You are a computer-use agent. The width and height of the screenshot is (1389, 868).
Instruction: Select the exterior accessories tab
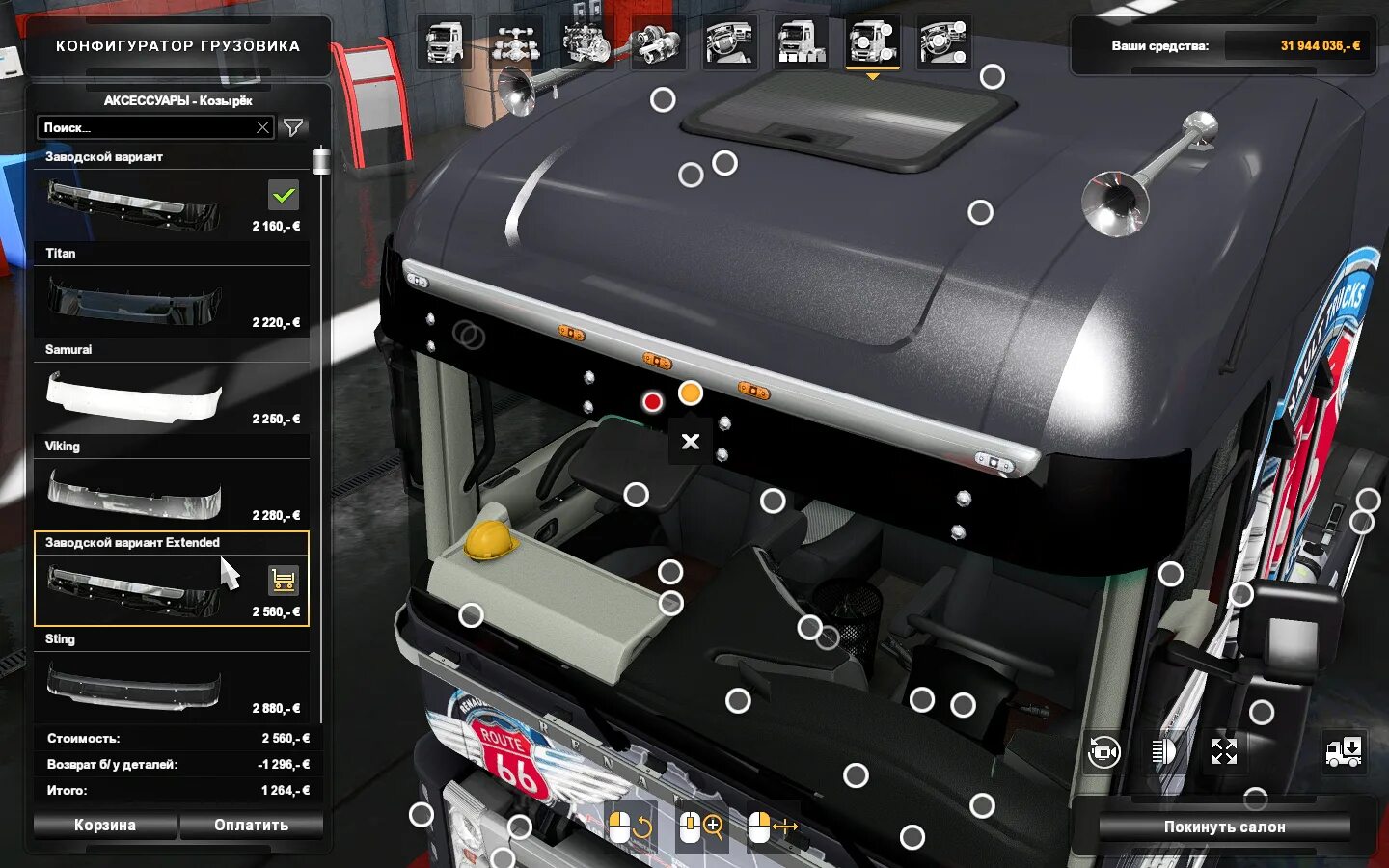tap(873, 42)
